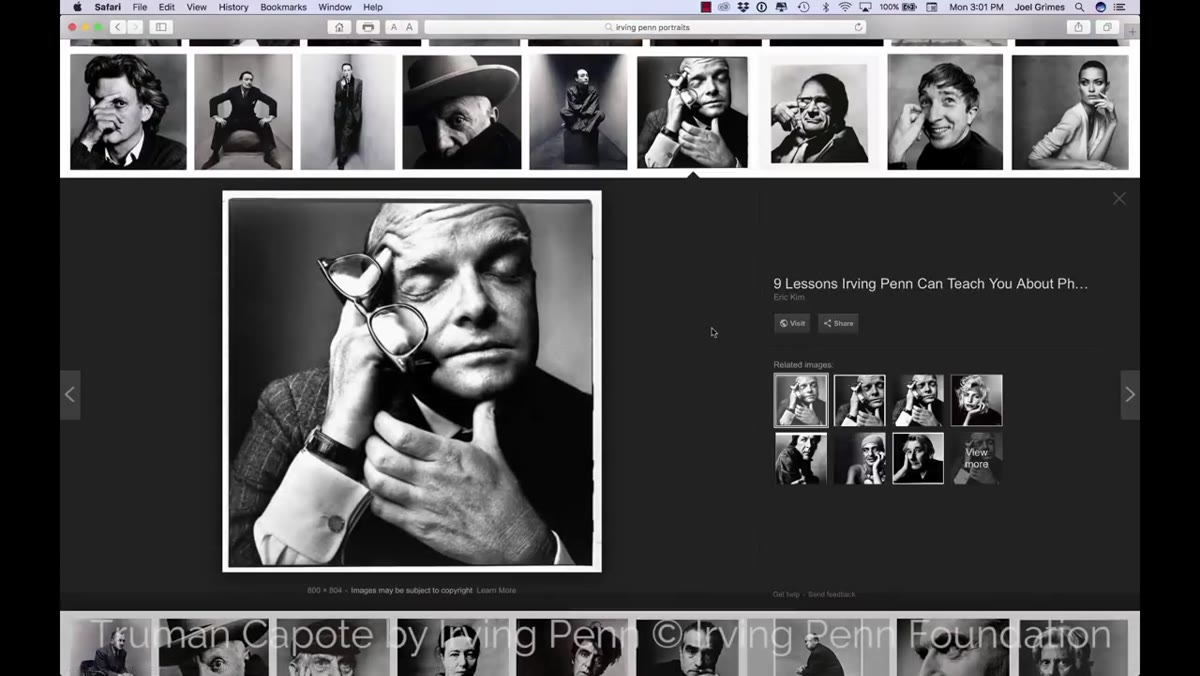Show the next image with right arrow
1200x676 pixels.
pyautogui.click(x=1130, y=395)
